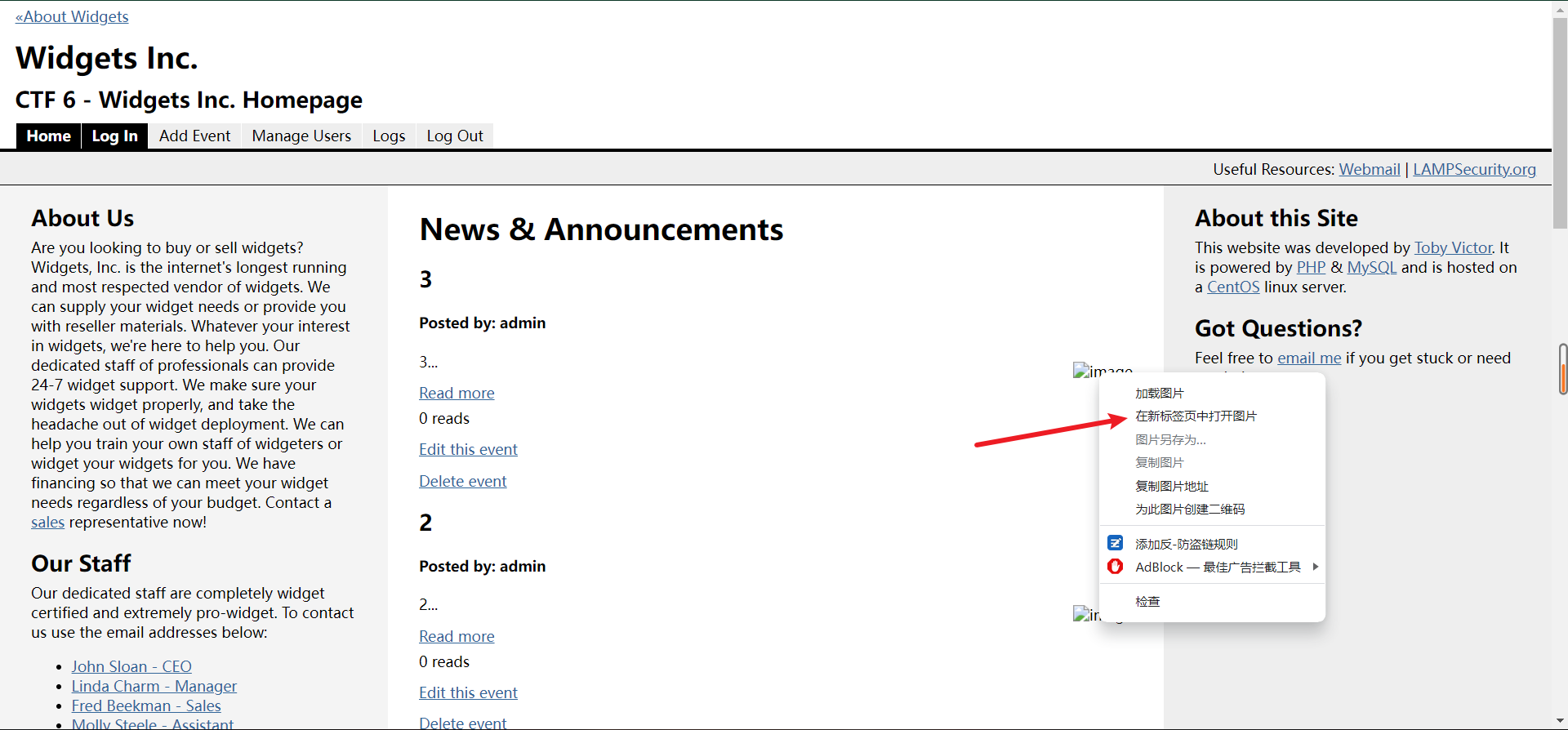Expand the AdBlock submenu arrow
This screenshot has height=730, width=1568.
click(x=1315, y=567)
